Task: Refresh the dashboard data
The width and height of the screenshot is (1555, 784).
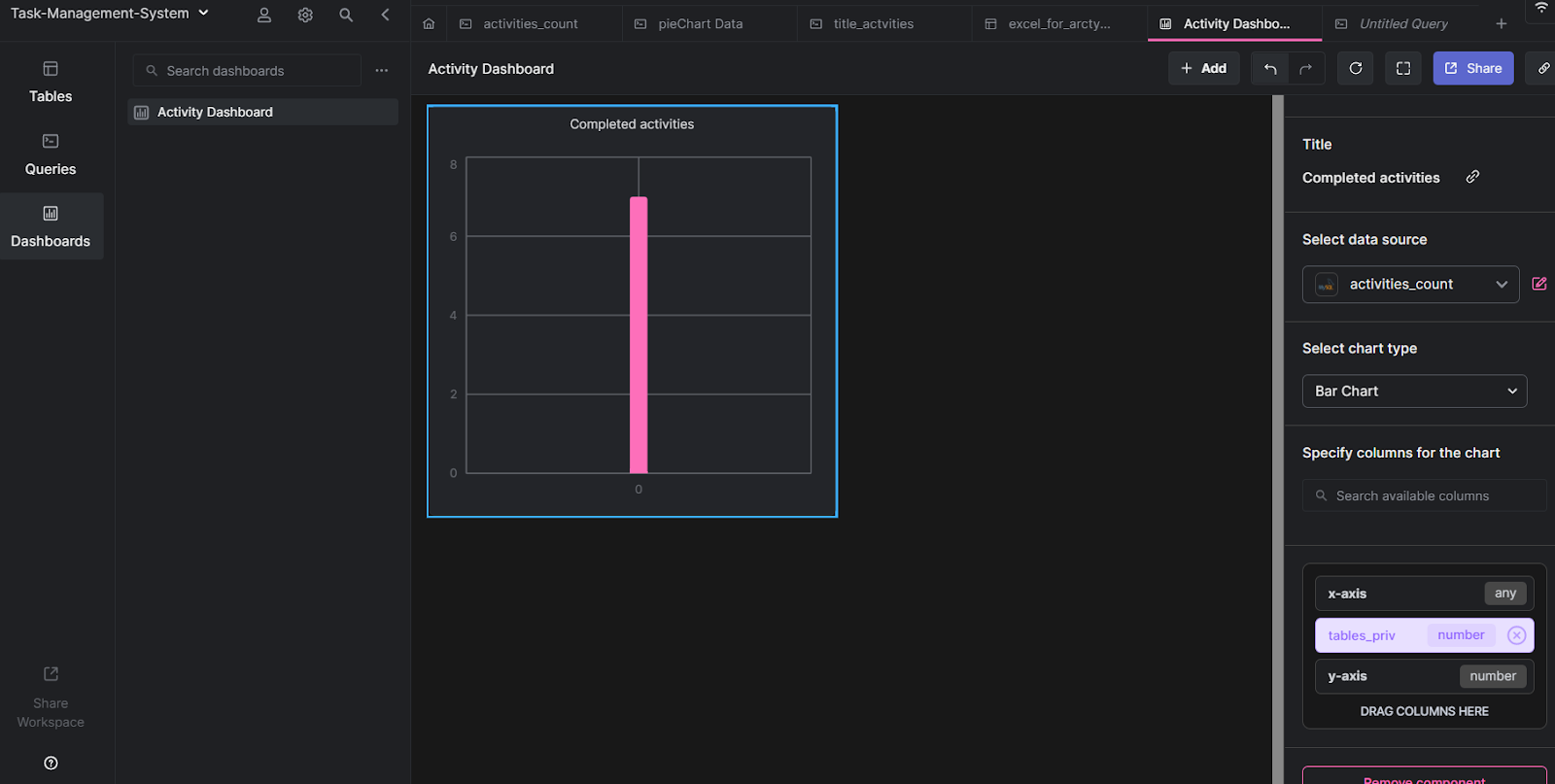Action: [x=1356, y=68]
